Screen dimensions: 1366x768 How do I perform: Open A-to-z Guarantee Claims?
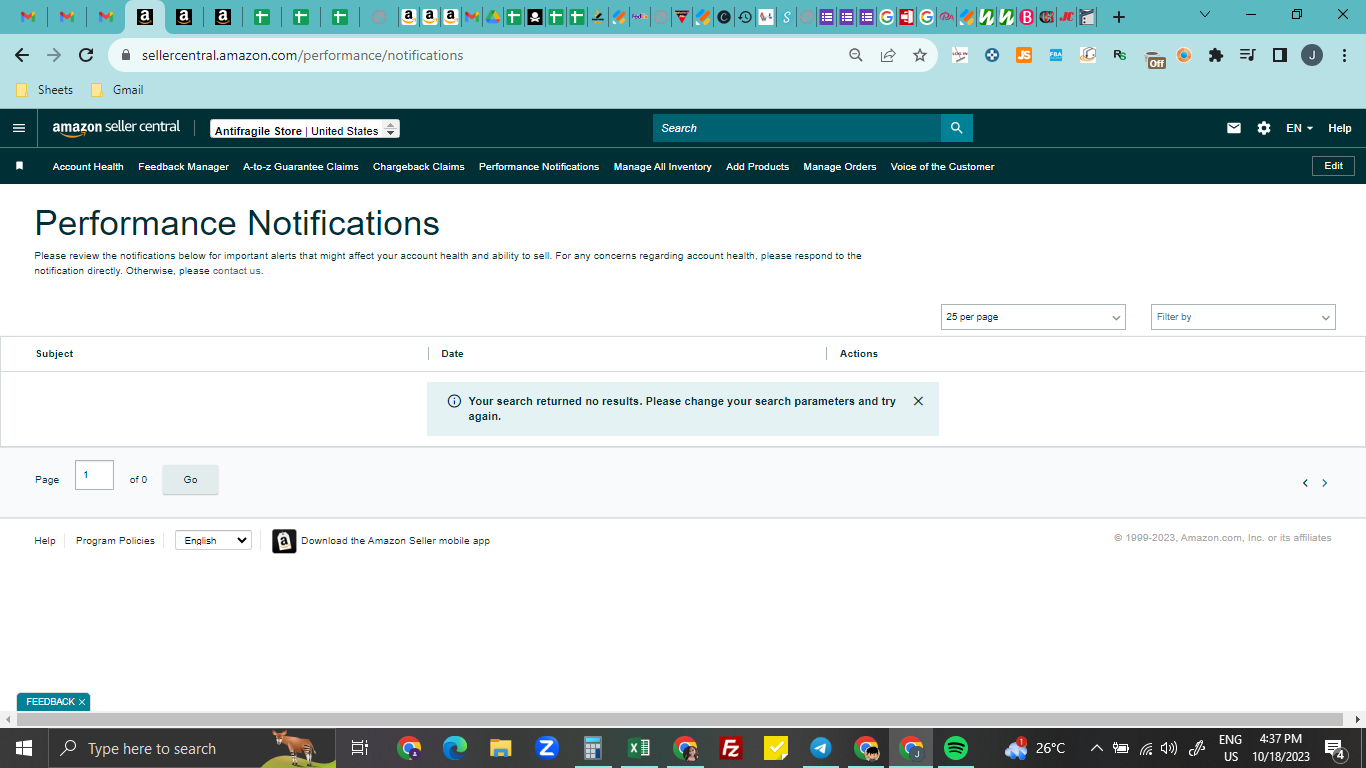301,167
